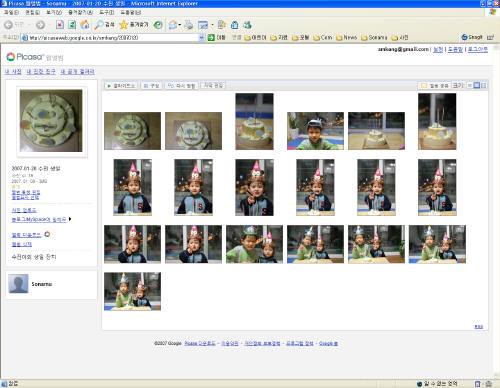Open the My Photos link
The height and width of the screenshot is (388, 500).
13,72
